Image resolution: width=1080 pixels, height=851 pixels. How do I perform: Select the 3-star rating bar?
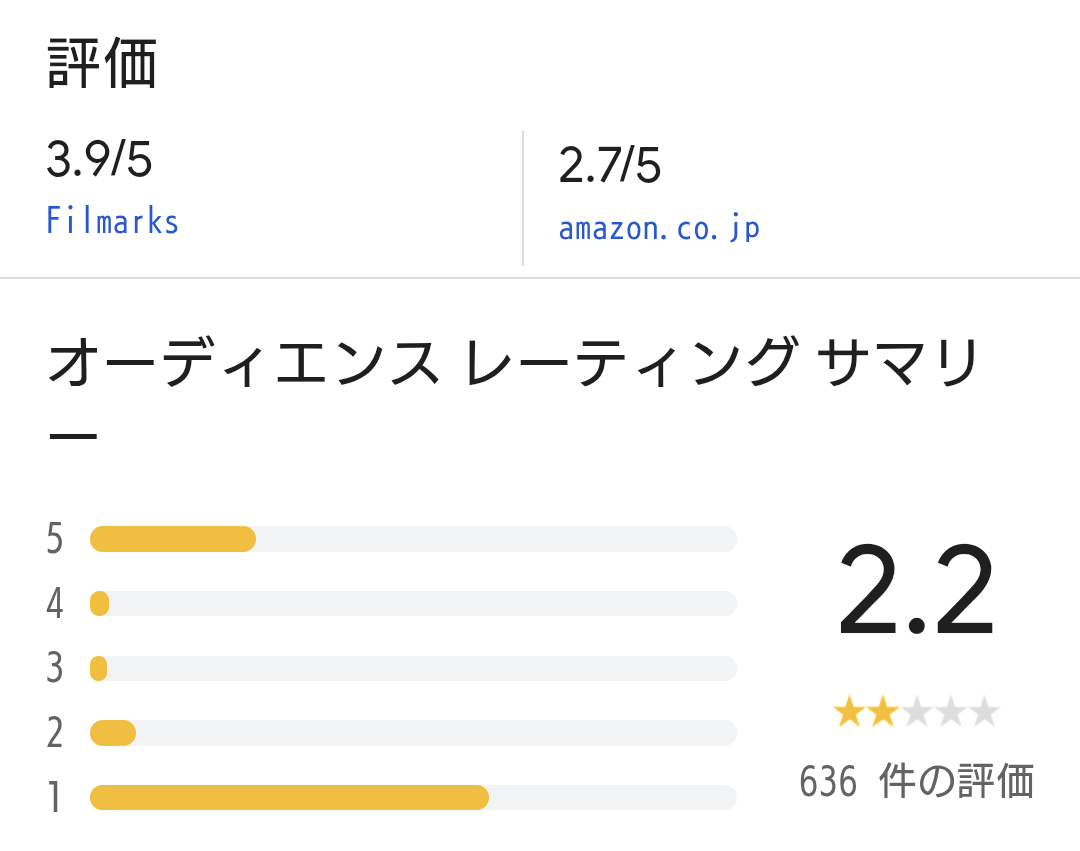click(413, 669)
